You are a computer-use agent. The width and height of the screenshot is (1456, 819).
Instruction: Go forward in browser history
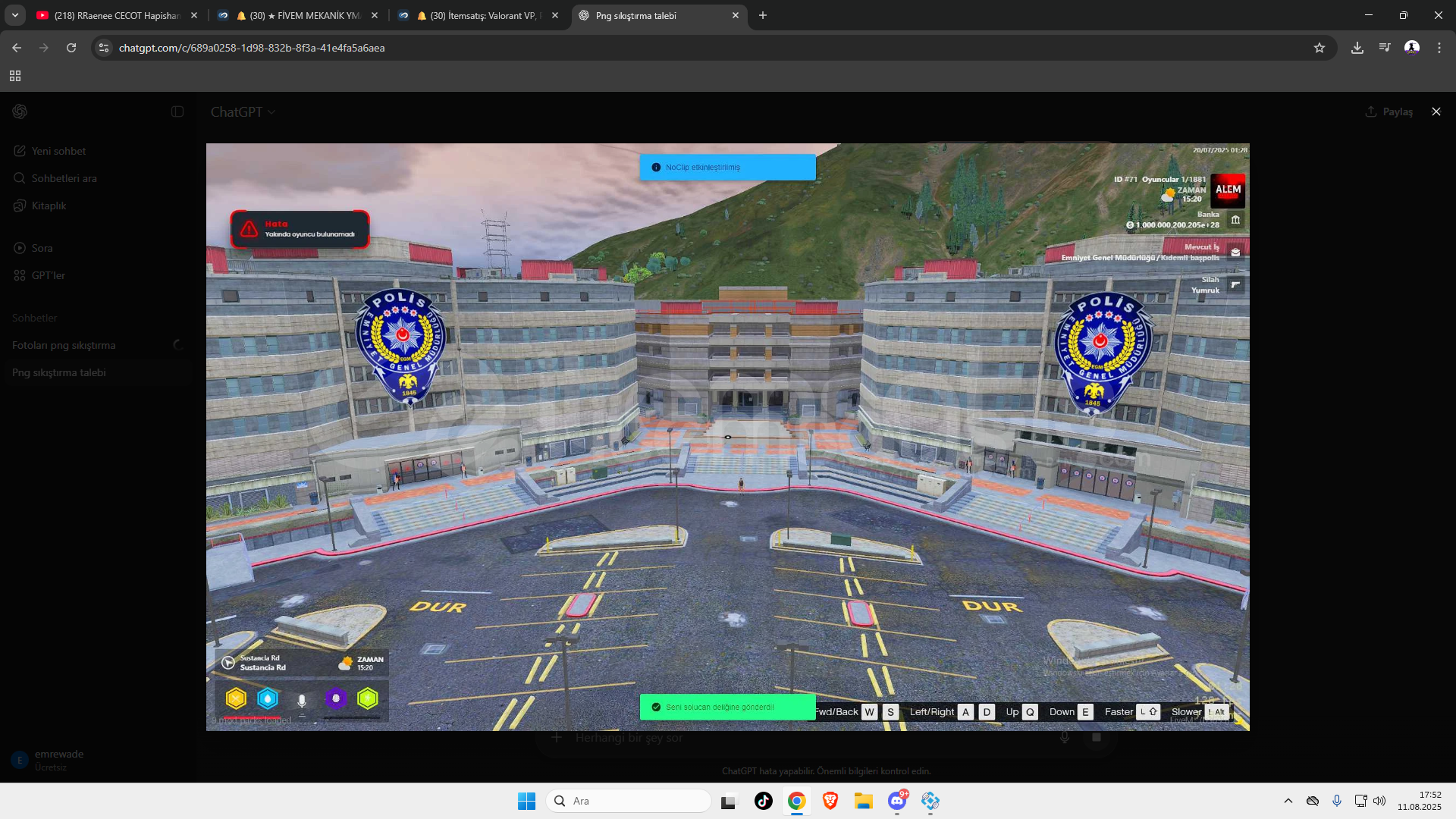point(44,48)
